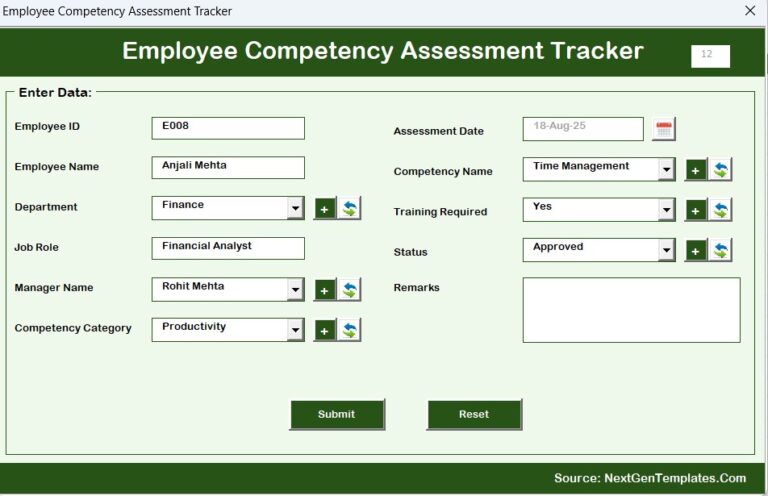This screenshot has width=768, height=496.
Task: Refresh the Manager Name list
Action: pyautogui.click(x=349, y=290)
